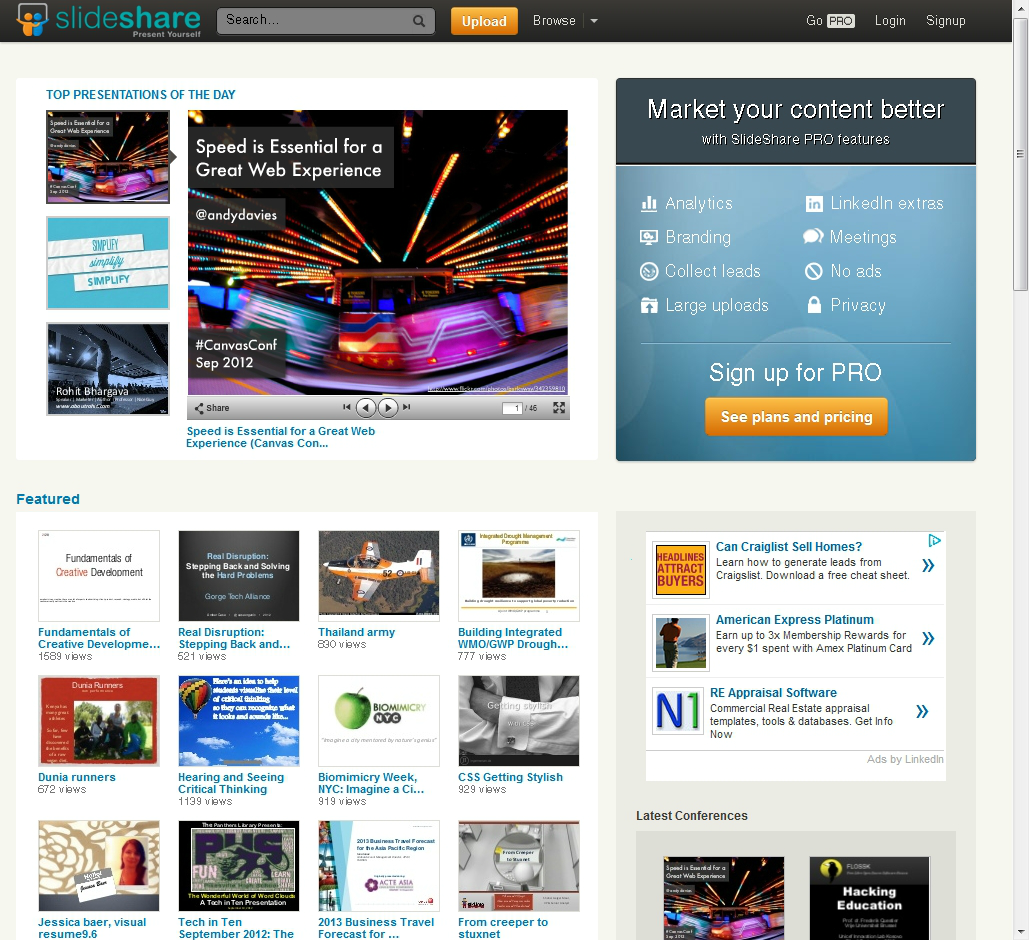Screen dimensions: 1029x940
Task: Jump to first slide in player
Action: point(346,407)
